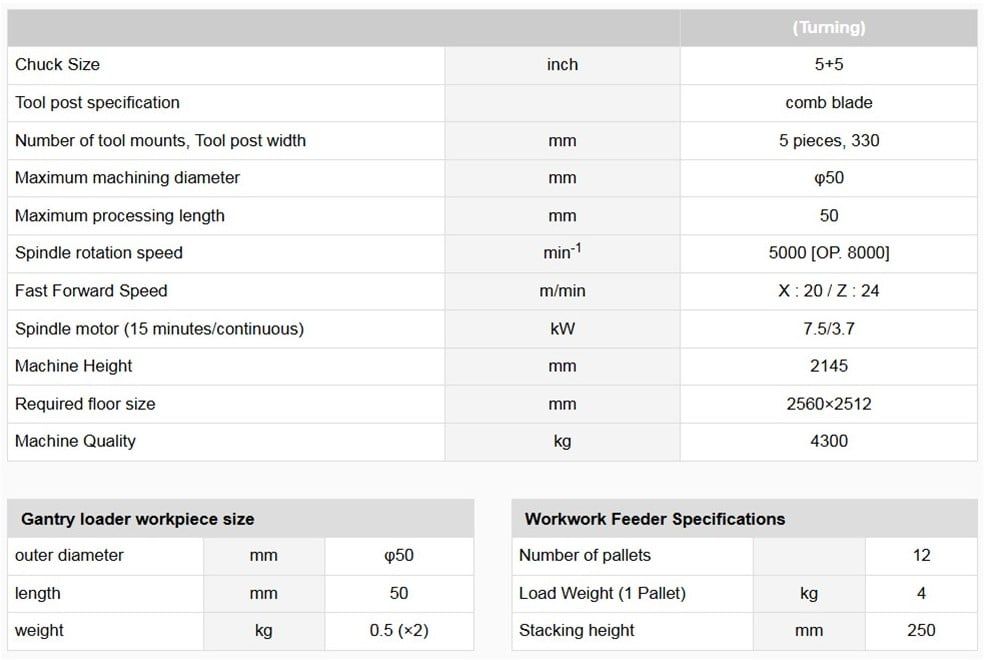Click the 'comb blade' value cell
987x660 pixels.
click(828, 102)
